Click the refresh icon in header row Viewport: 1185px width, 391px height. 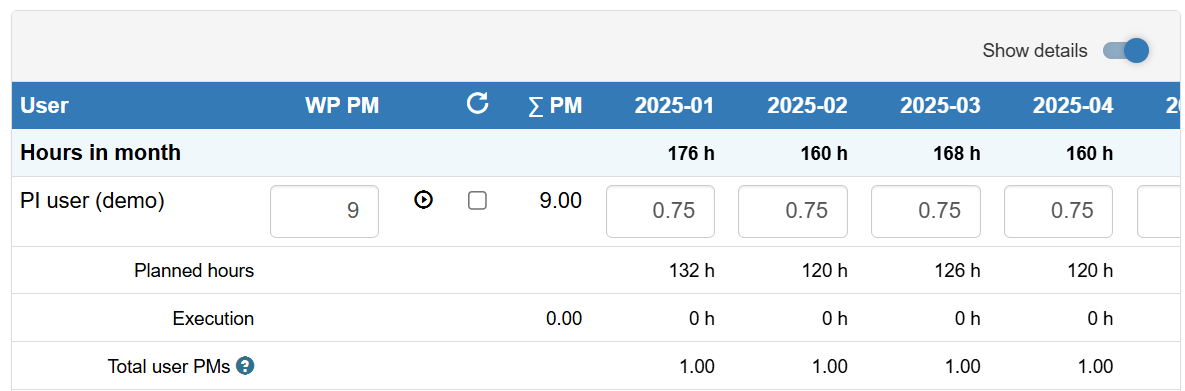[x=477, y=103]
